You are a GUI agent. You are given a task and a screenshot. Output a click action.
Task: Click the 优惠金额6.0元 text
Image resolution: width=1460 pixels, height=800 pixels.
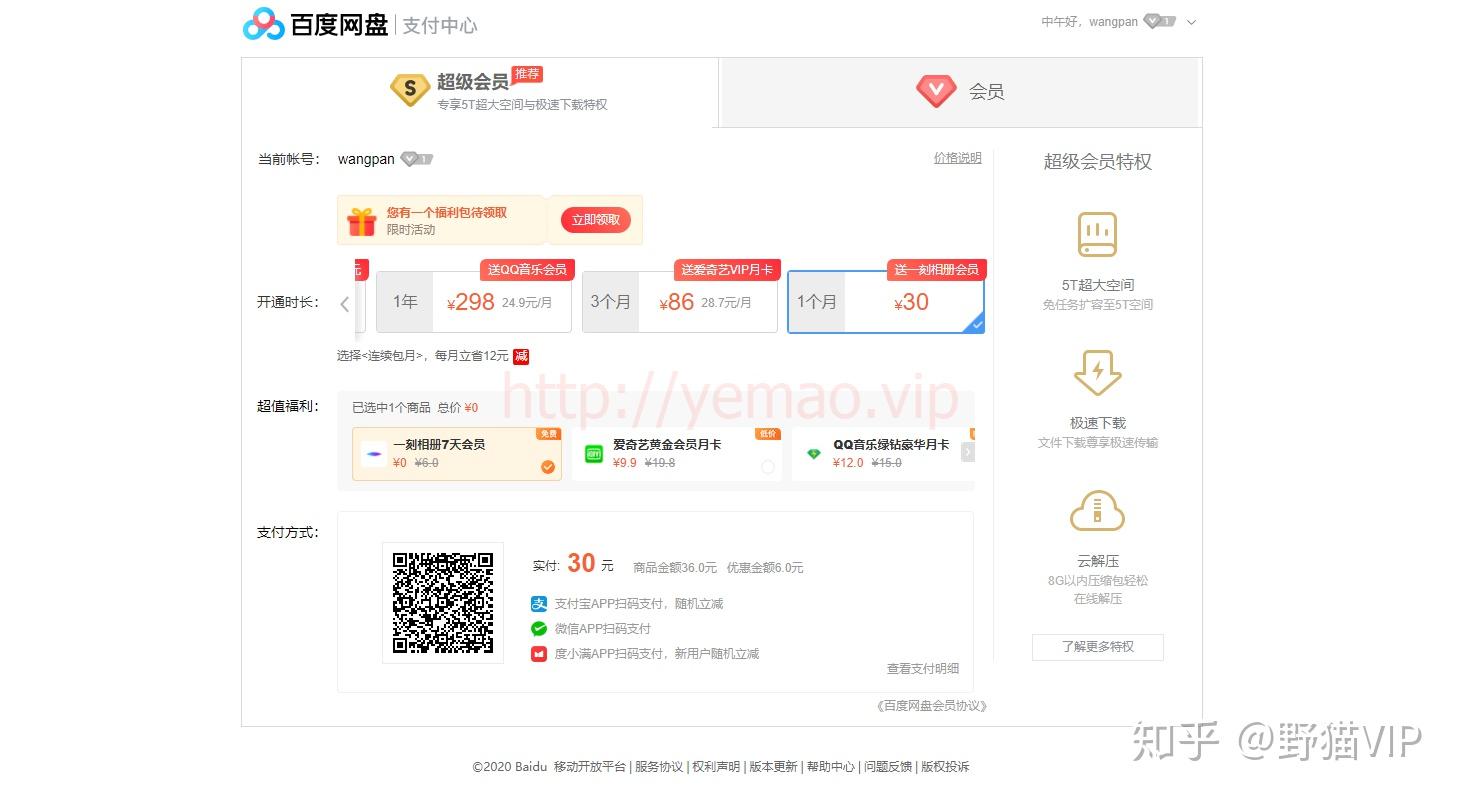(765, 568)
